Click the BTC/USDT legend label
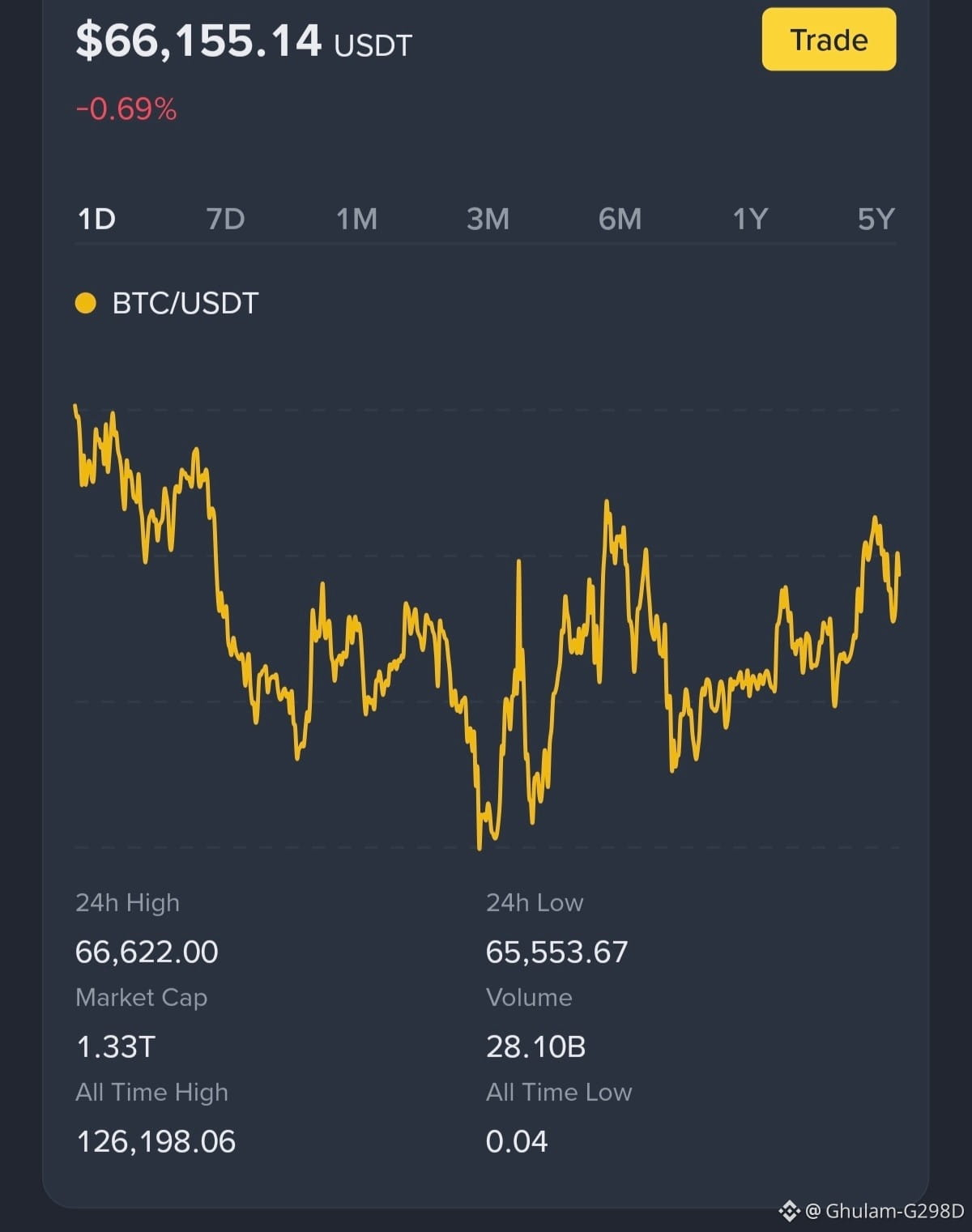Image resolution: width=972 pixels, height=1232 pixels. pos(185,303)
